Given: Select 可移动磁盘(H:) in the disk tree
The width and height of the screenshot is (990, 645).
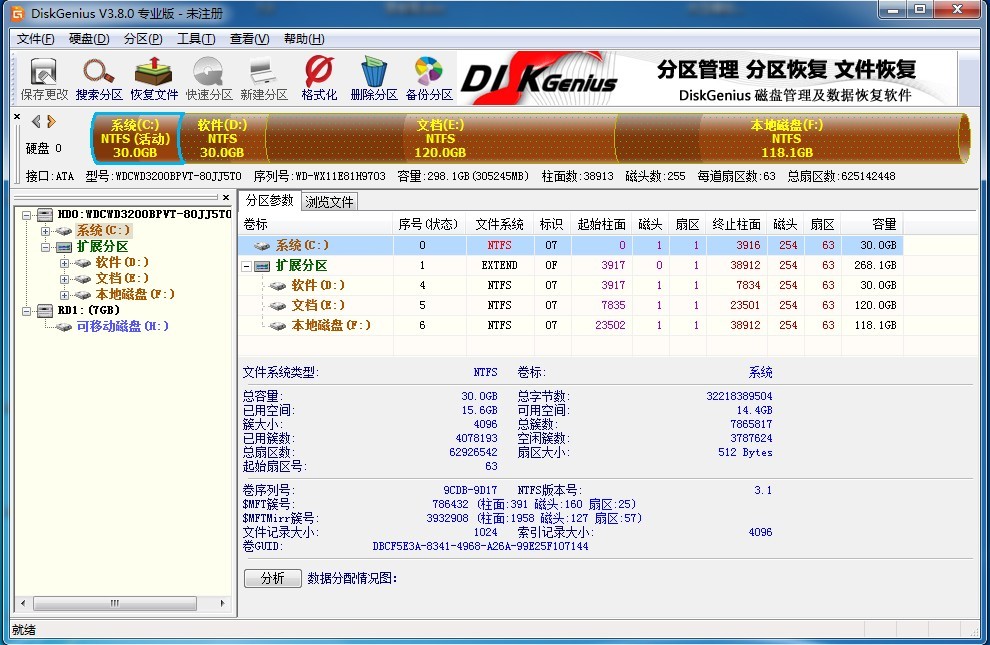Looking at the screenshot, I should (x=122, y=326).
